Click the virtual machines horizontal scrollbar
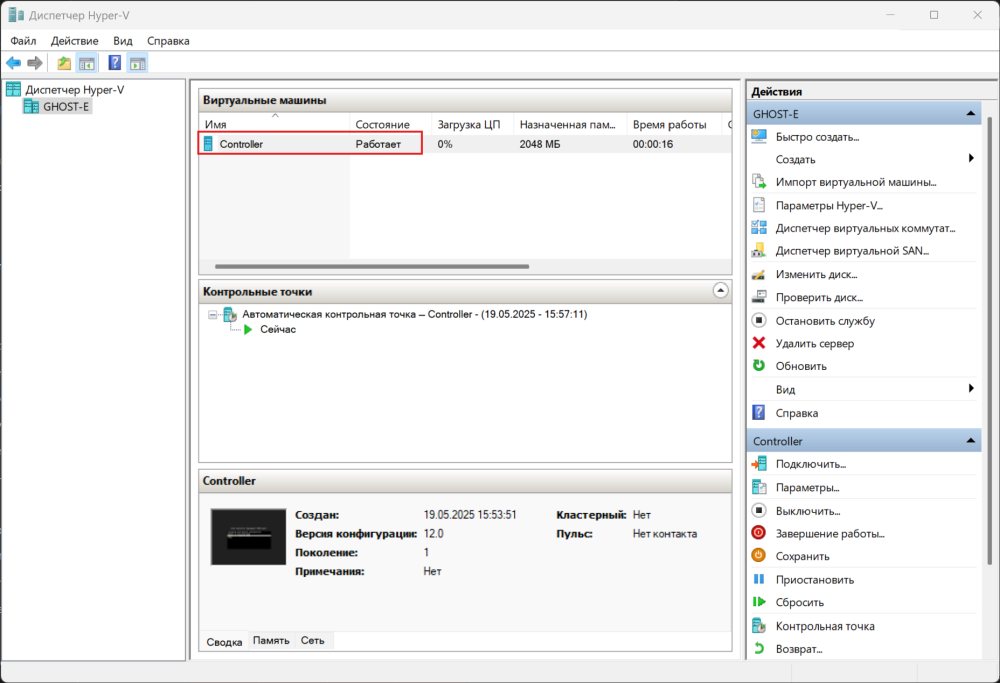 pyautogui.click(x=372, y=267)
